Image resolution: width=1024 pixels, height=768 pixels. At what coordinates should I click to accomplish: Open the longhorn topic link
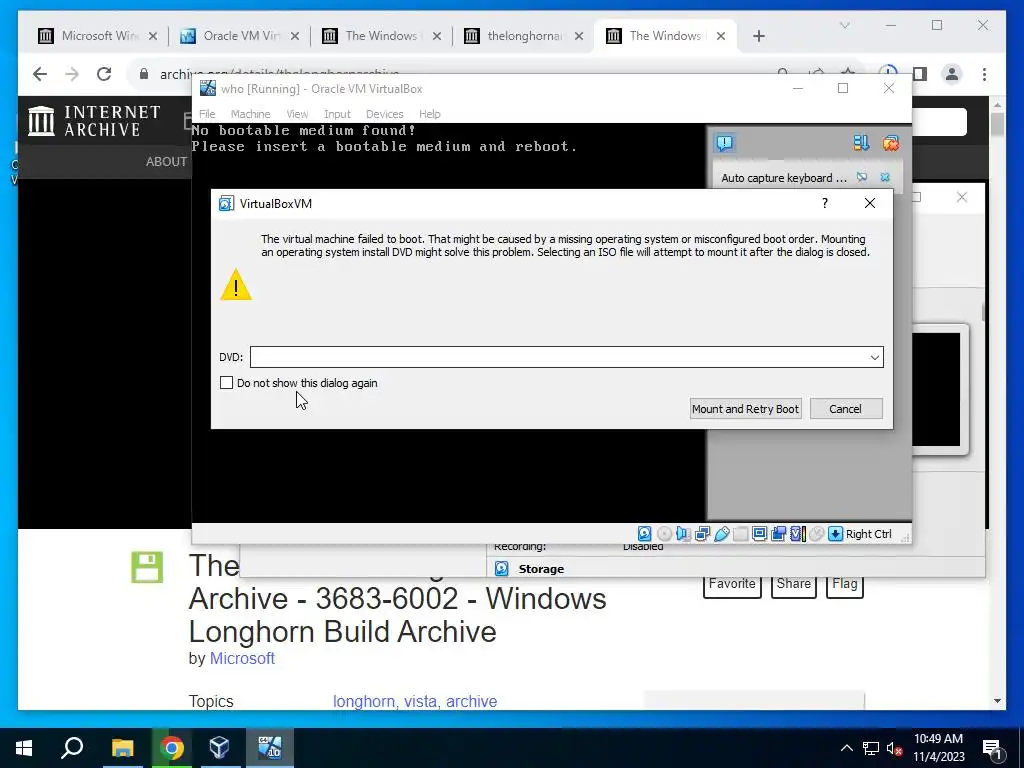364,701
